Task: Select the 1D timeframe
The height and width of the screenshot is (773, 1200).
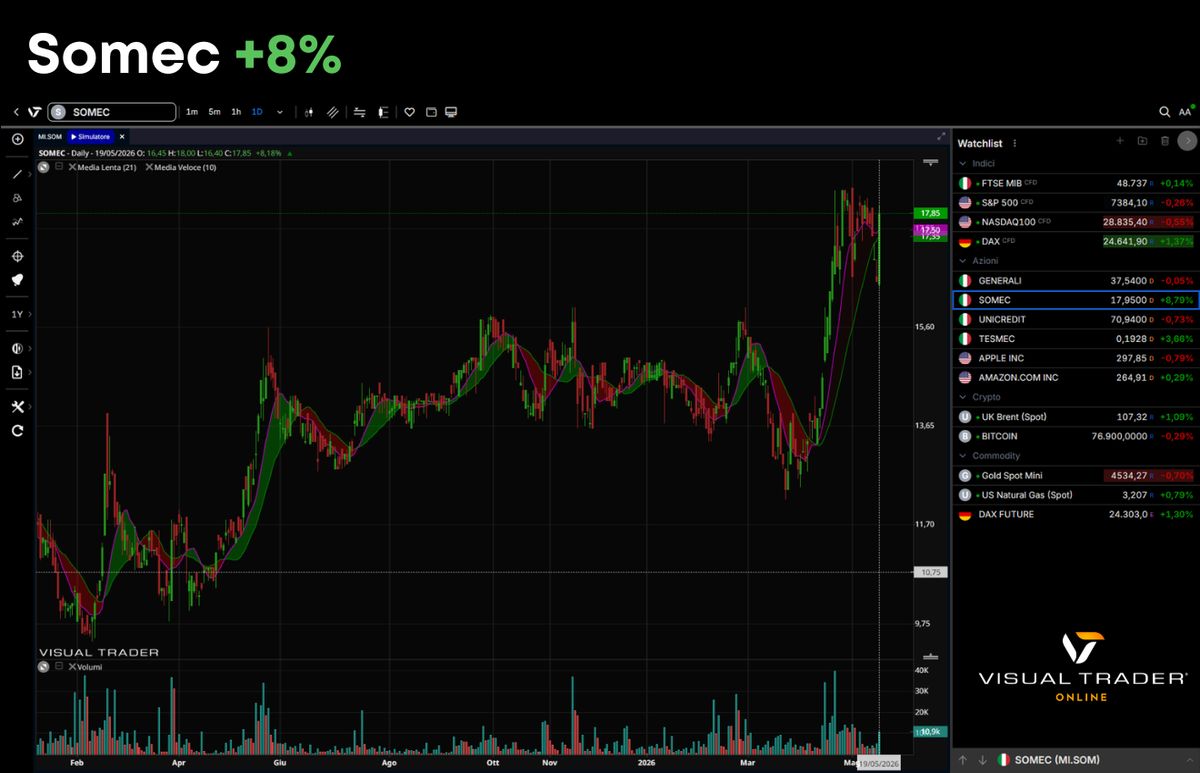Action: (257, 112)
